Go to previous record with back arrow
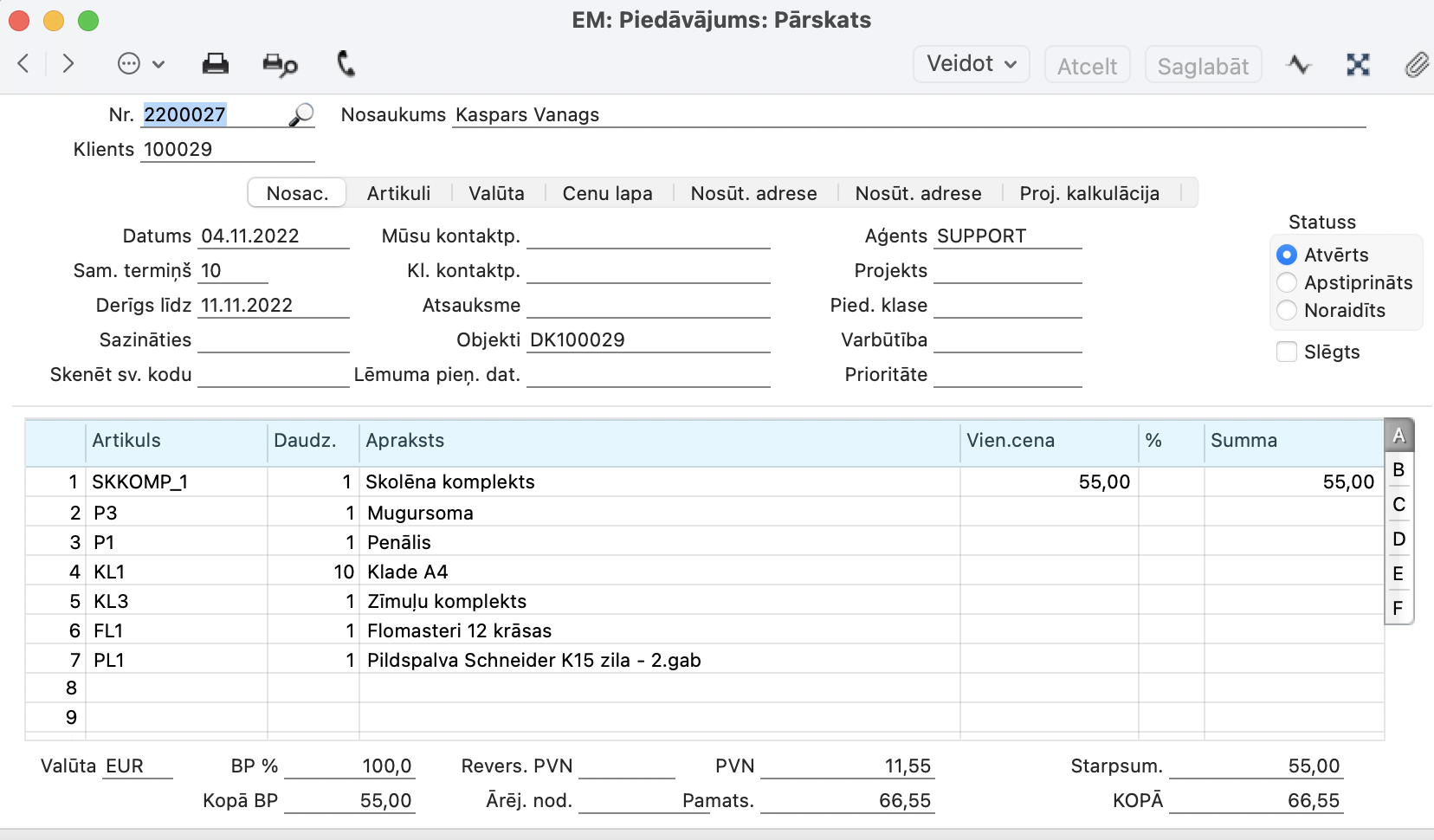 (24, 64)
